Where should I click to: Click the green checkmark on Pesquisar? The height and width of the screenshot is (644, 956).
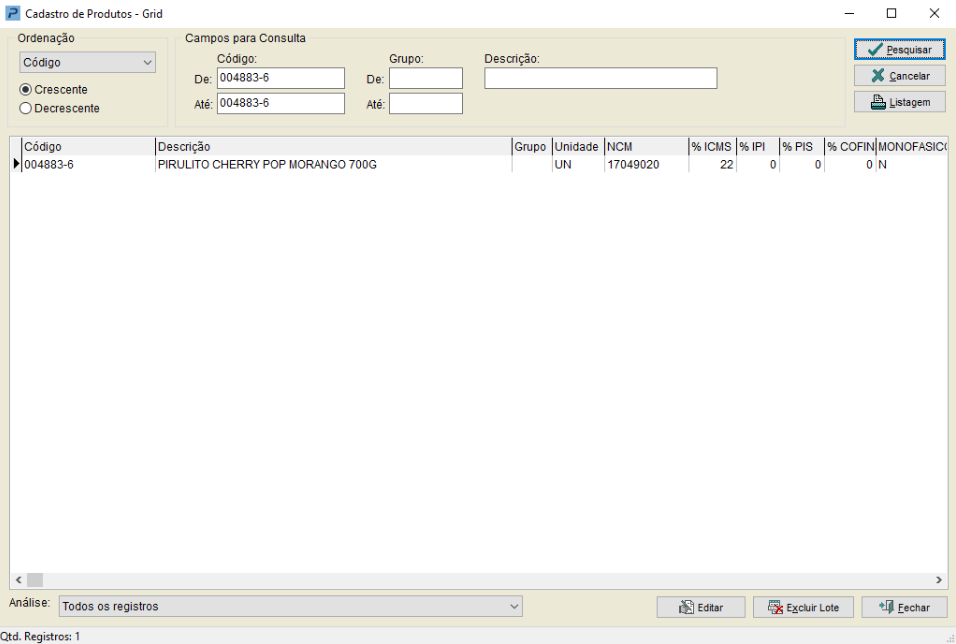875,49
